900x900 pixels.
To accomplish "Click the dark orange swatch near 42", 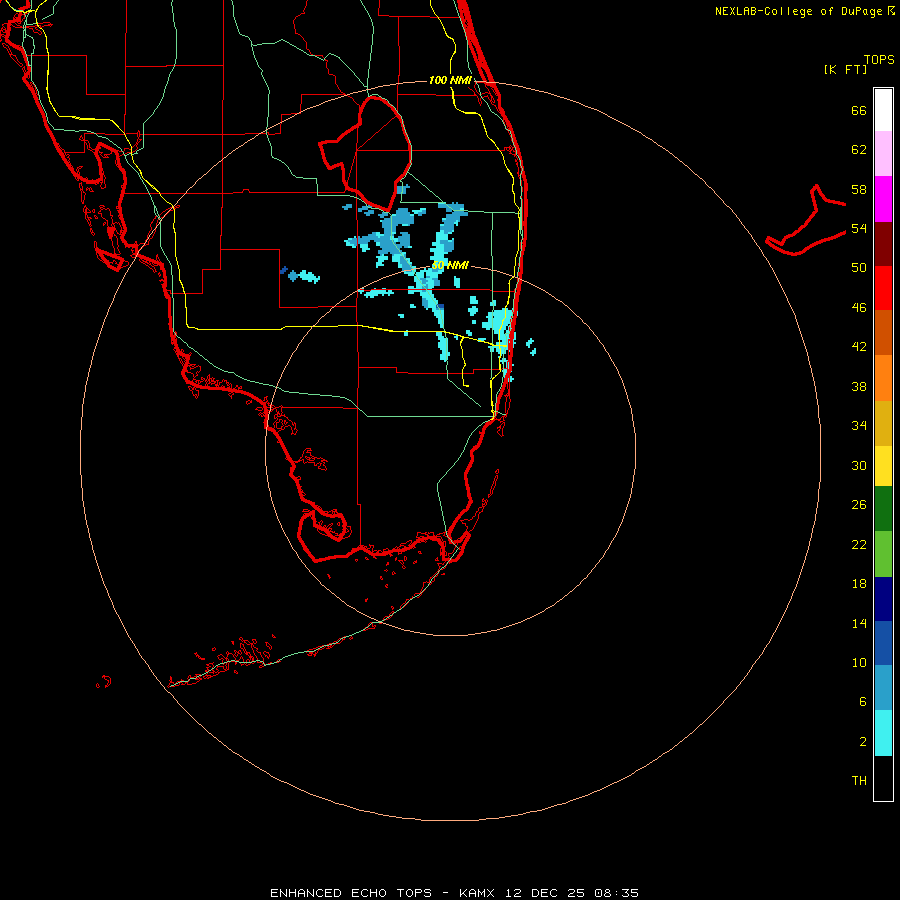I will click(883, 332).
